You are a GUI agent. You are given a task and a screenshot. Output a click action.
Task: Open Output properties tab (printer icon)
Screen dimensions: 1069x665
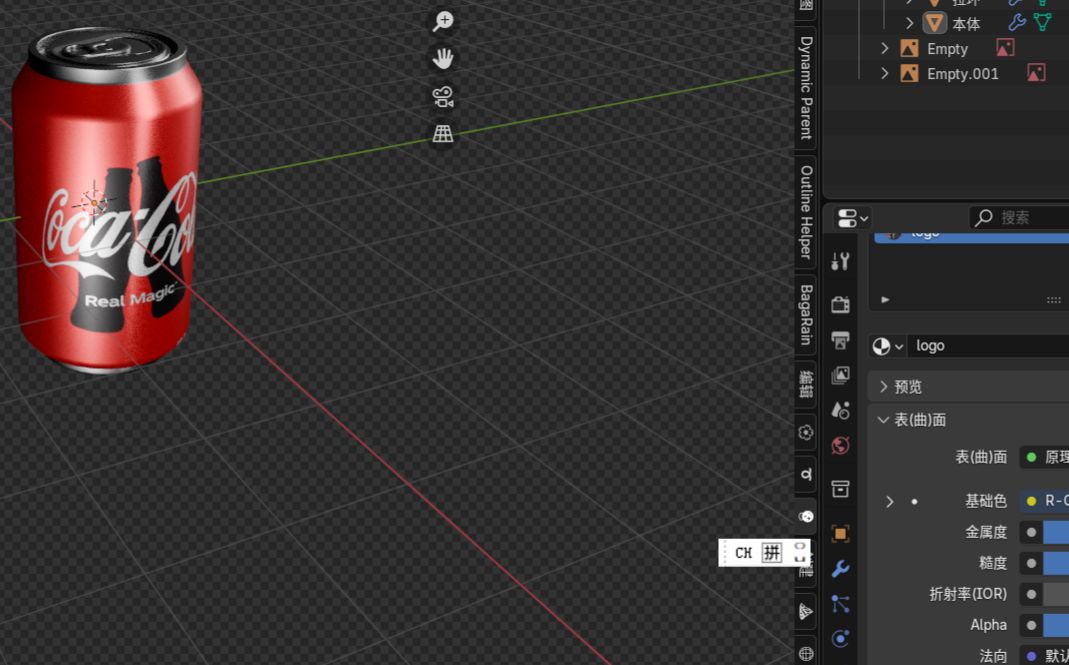point(840,340)
